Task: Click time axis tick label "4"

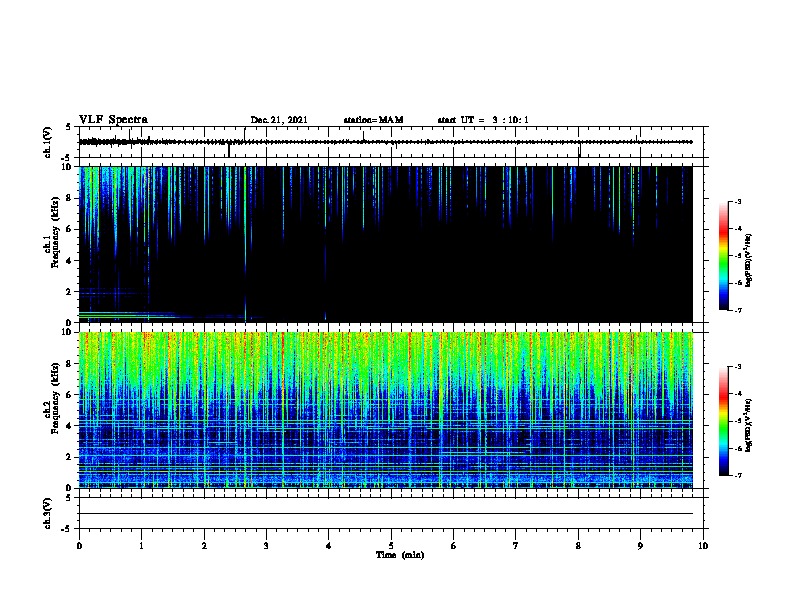Action: pyautogui.click(x=329, y=546)
